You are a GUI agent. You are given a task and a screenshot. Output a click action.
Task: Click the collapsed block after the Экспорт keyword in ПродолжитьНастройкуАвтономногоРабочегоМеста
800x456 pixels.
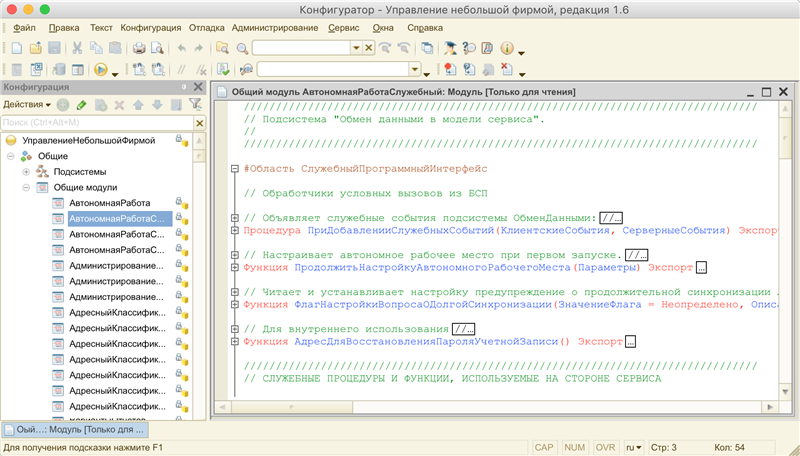702,267
